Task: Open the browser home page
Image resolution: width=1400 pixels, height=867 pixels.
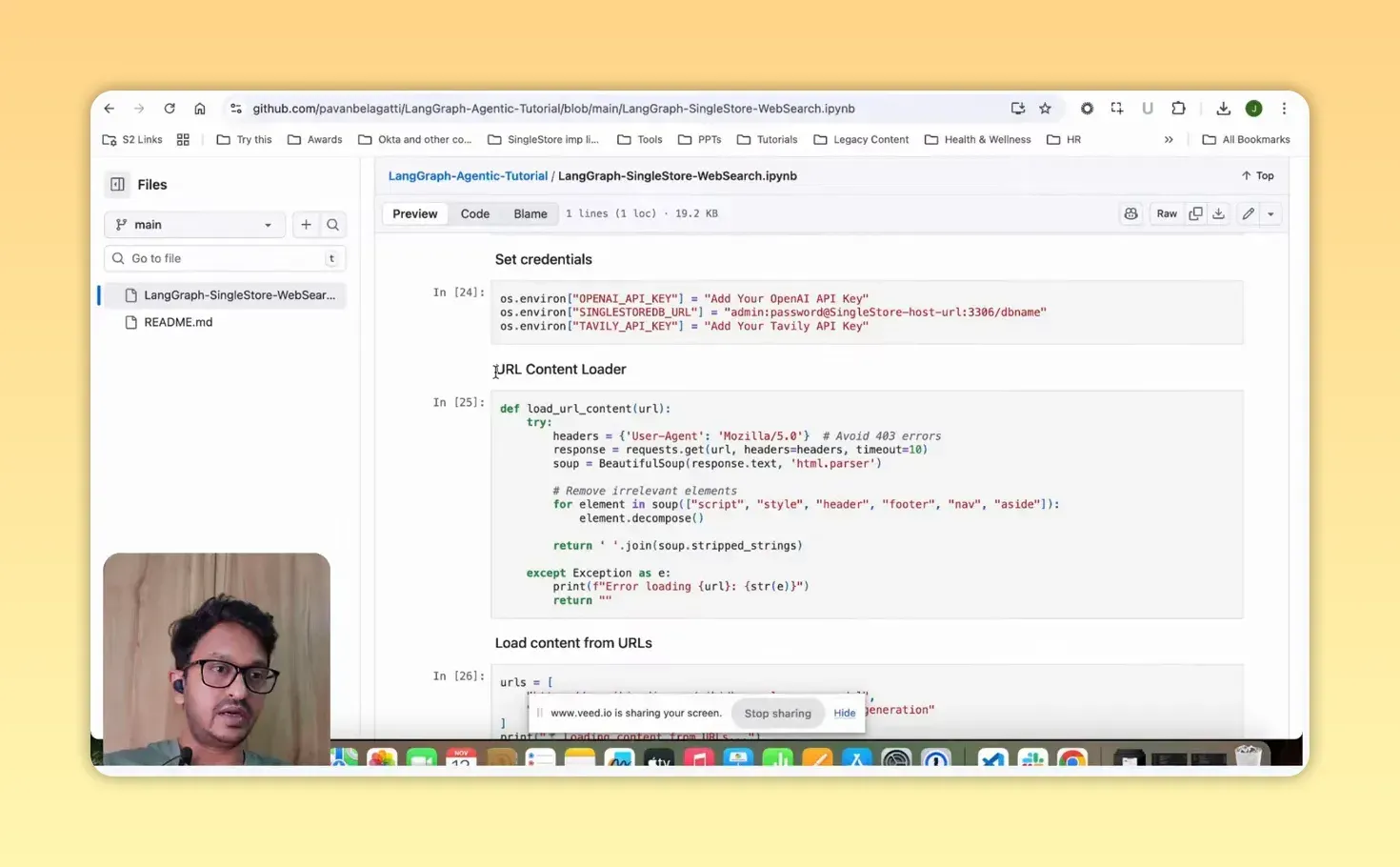Action: (x=200, y=109)
